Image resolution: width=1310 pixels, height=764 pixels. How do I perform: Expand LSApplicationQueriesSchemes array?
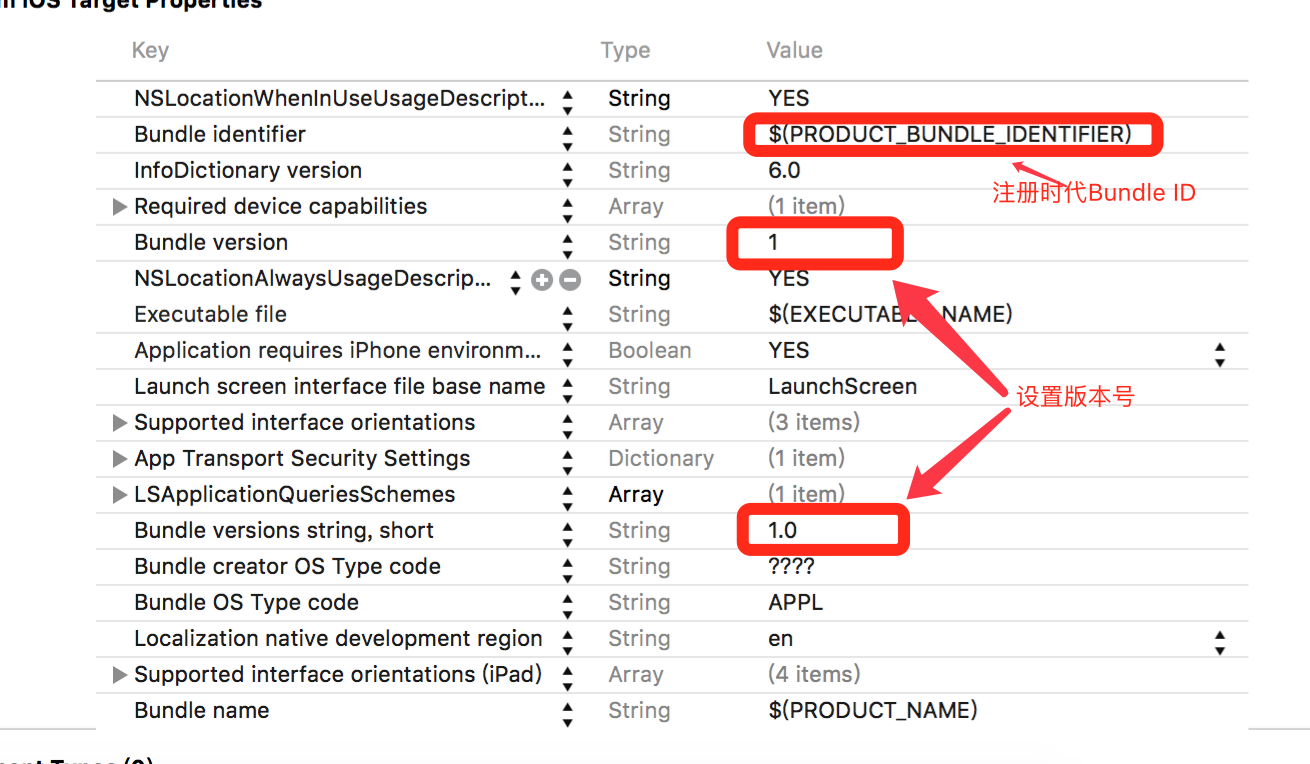[x=120, y=495]
